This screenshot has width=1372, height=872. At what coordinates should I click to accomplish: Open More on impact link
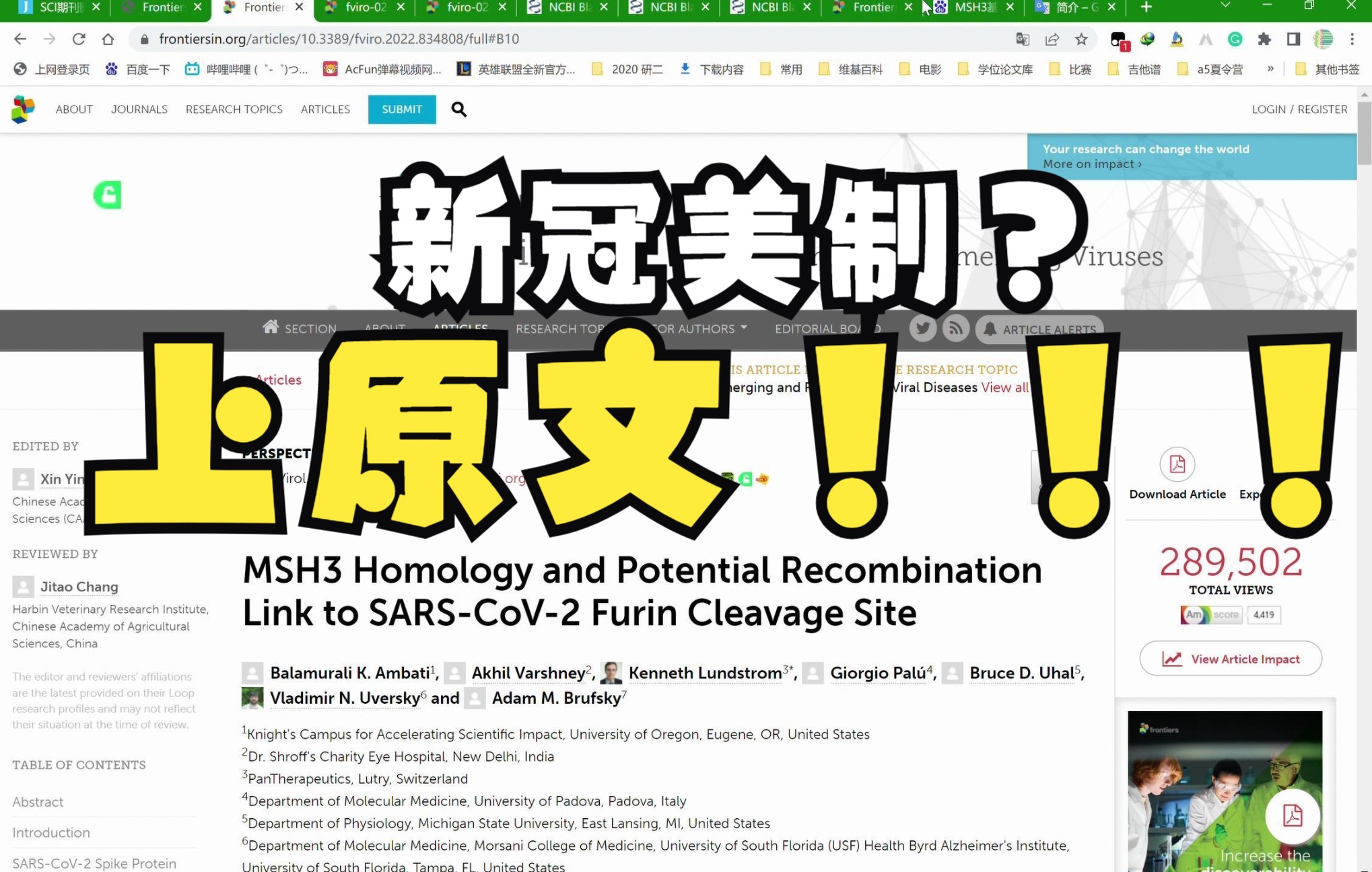click(1092, 164)
